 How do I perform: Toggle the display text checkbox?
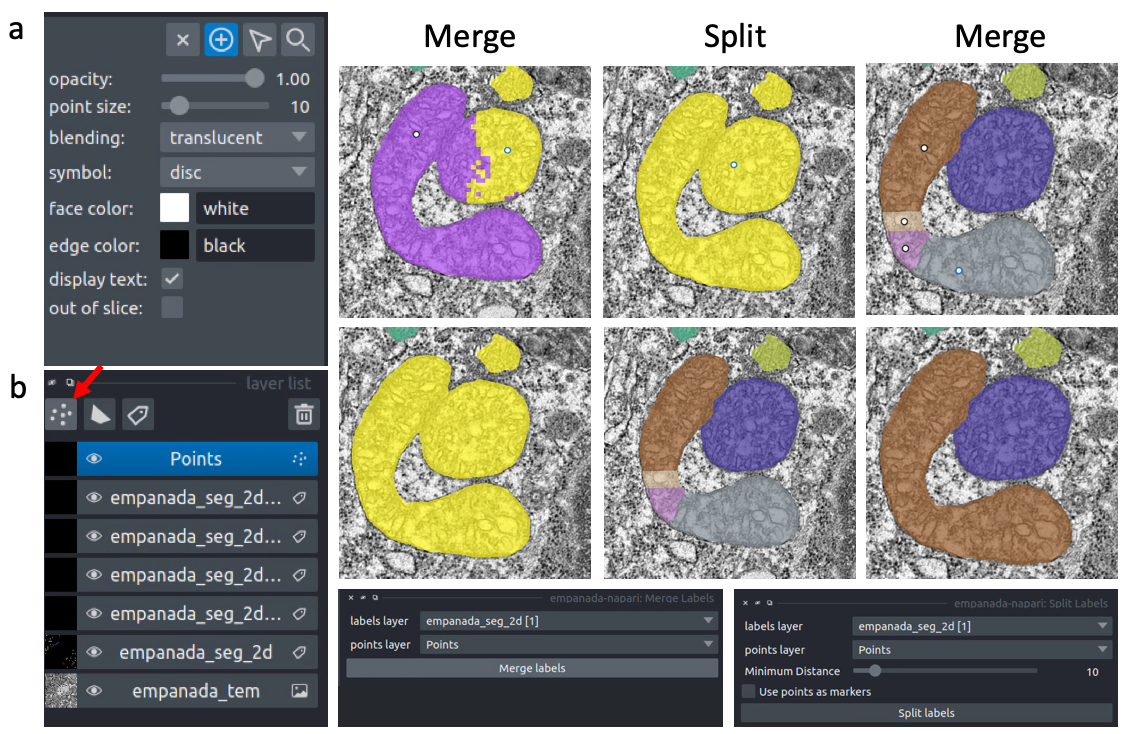(172, 279)
